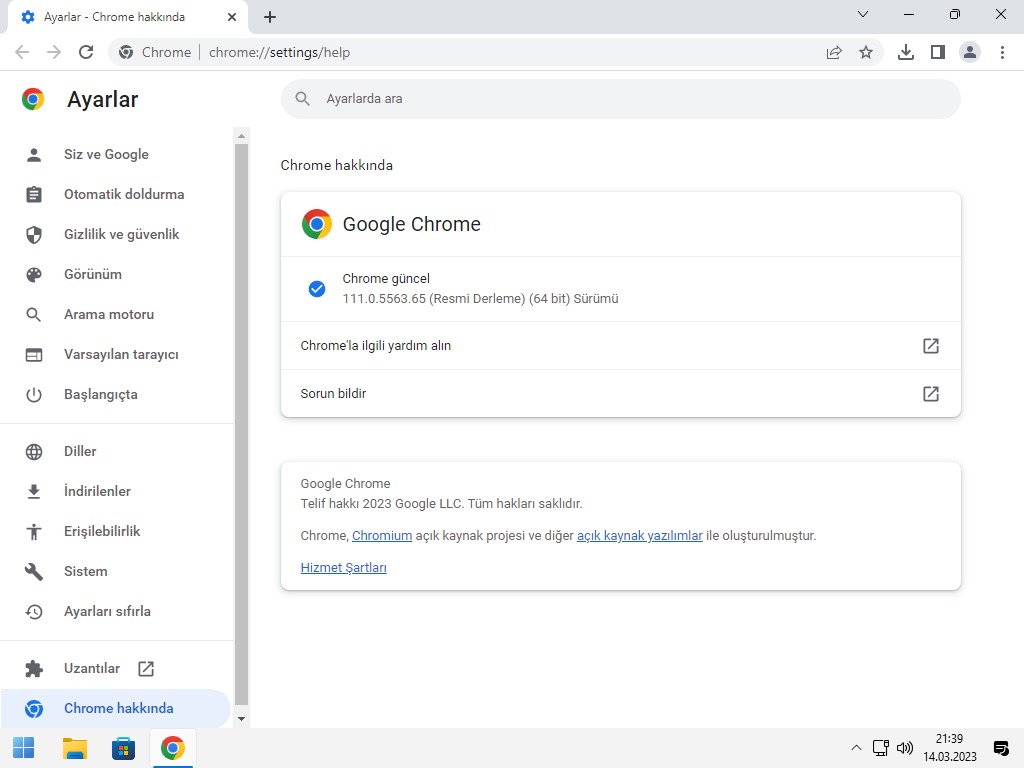Click the shield icon for Gizlilik ve güvenlik
The image size is (1024, 768).
(x=34, y=234)
